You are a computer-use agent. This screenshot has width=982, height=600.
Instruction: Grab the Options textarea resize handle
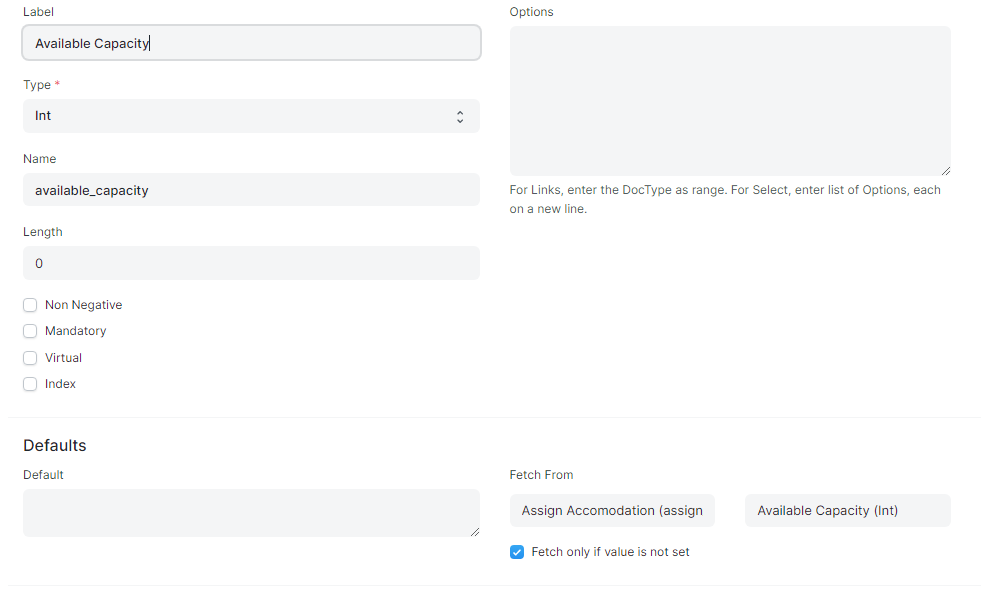pos(946,171)
